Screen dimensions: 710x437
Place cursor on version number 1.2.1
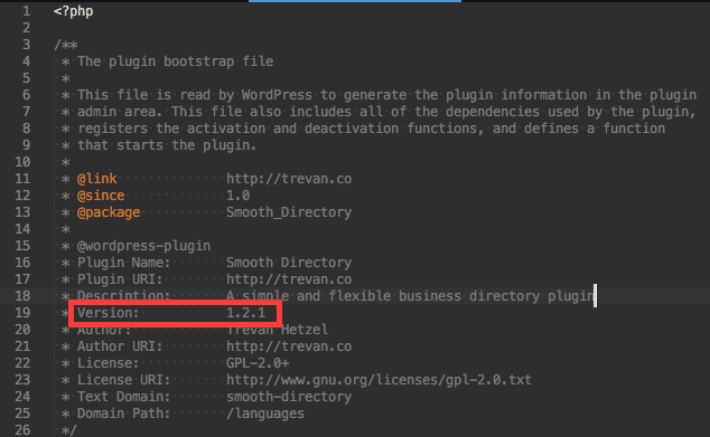tap(246, 312)
